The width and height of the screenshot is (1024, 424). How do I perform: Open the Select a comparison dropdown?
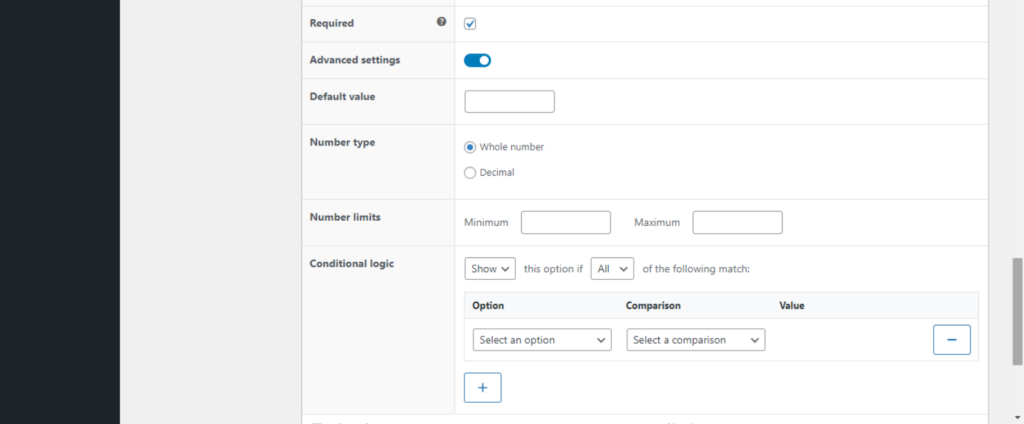pyautogui.click(x=695, y=340)
